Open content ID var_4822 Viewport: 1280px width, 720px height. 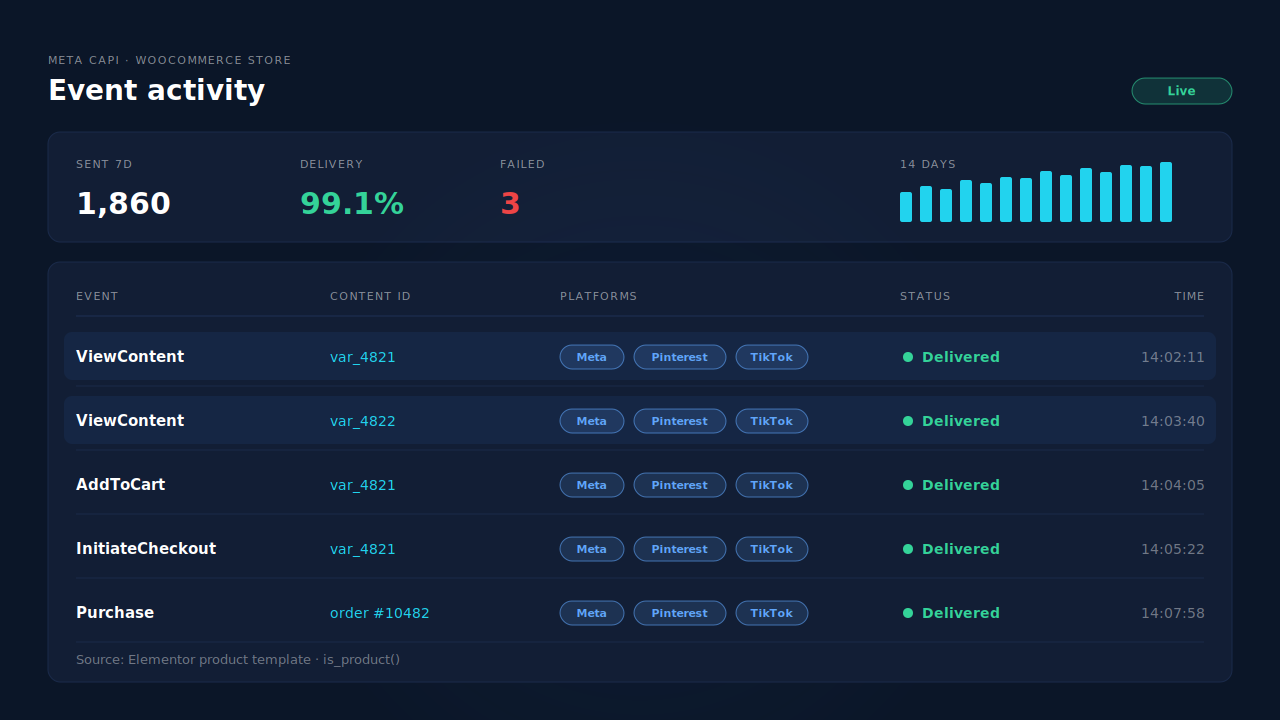pyautogui.click(x=363, y=421)
